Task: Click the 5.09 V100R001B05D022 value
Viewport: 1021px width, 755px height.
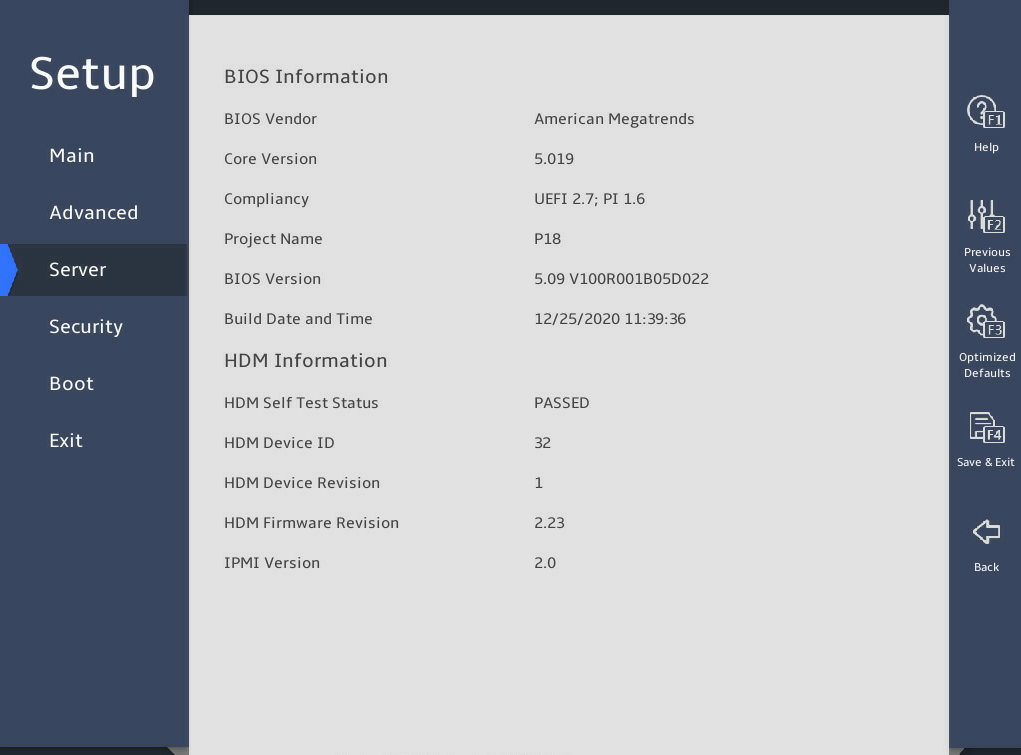Action: click(x=621, y=279)
